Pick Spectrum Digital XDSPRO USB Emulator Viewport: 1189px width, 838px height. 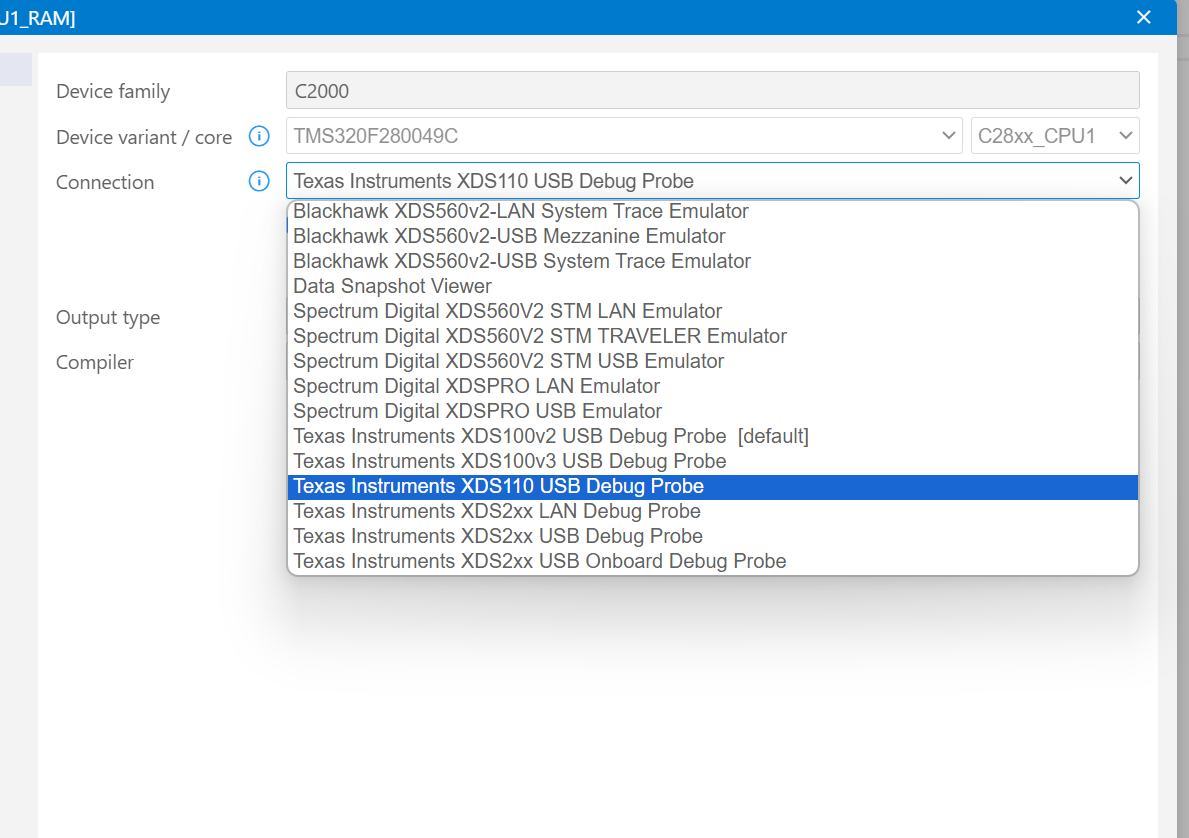[712, 411]
